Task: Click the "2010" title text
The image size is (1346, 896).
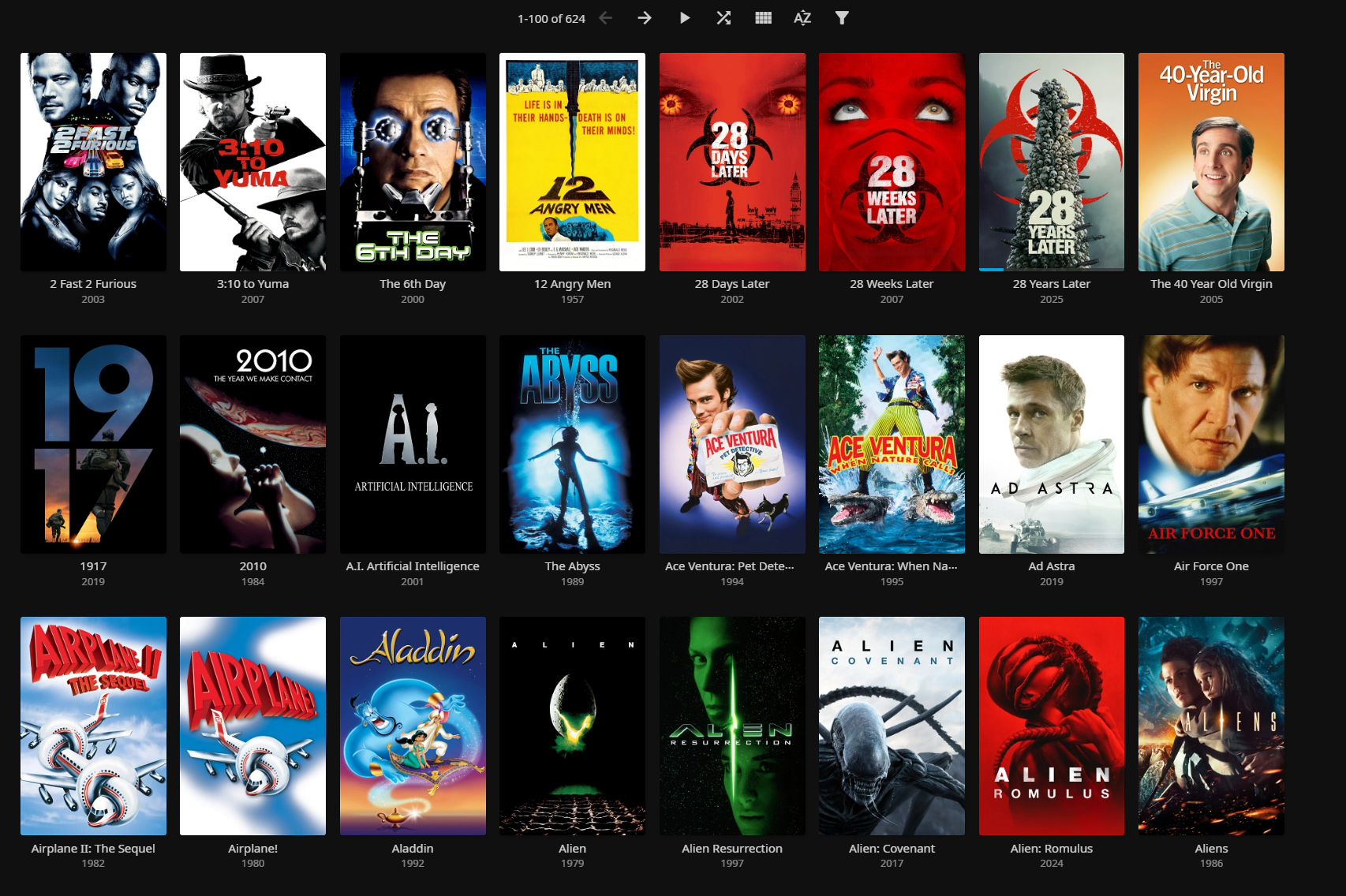Action: point(252,566)
